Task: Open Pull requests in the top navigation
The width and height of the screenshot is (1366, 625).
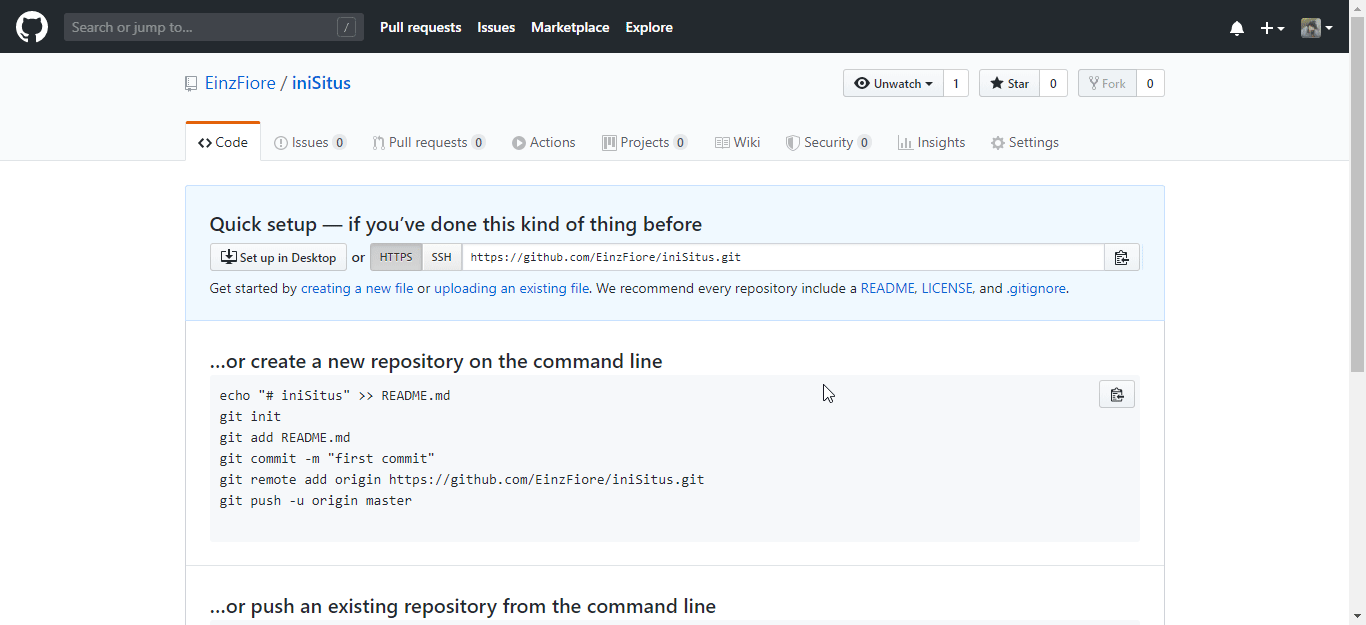Action: (x=420, y=27)
